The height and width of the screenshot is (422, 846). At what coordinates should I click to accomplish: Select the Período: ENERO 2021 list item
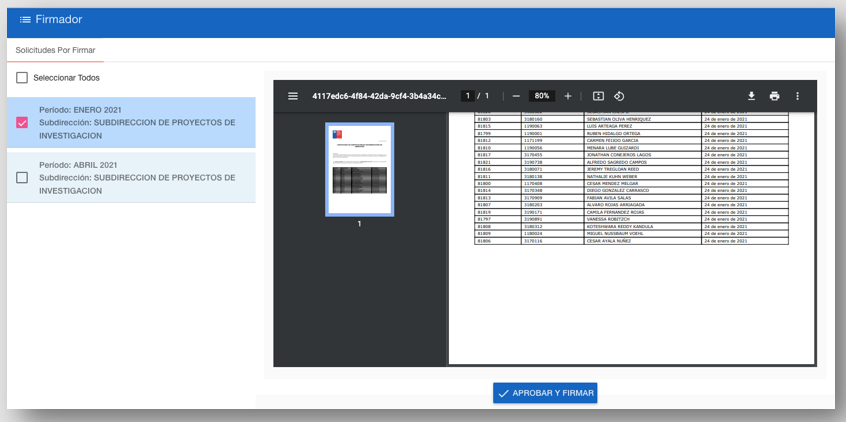coord(131,122)
